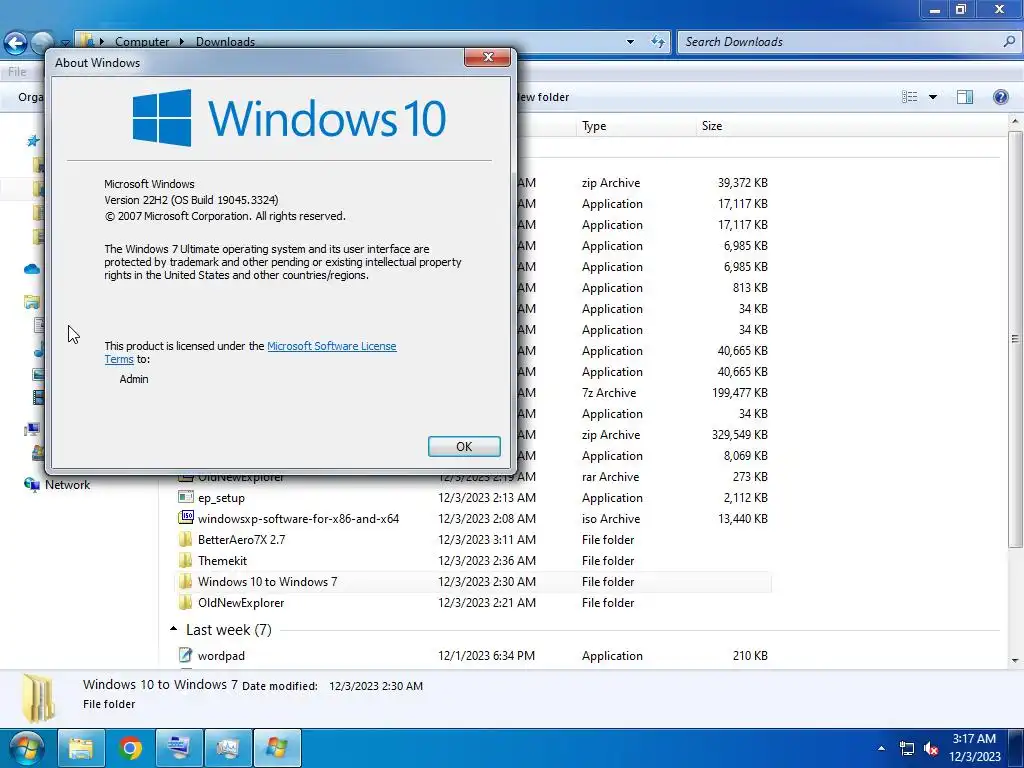Image resolution: width=1024 pixels, height=768 pixels.
Task: Click the vertical scrollbar down arrow
Action: [x=1015, y=660]
